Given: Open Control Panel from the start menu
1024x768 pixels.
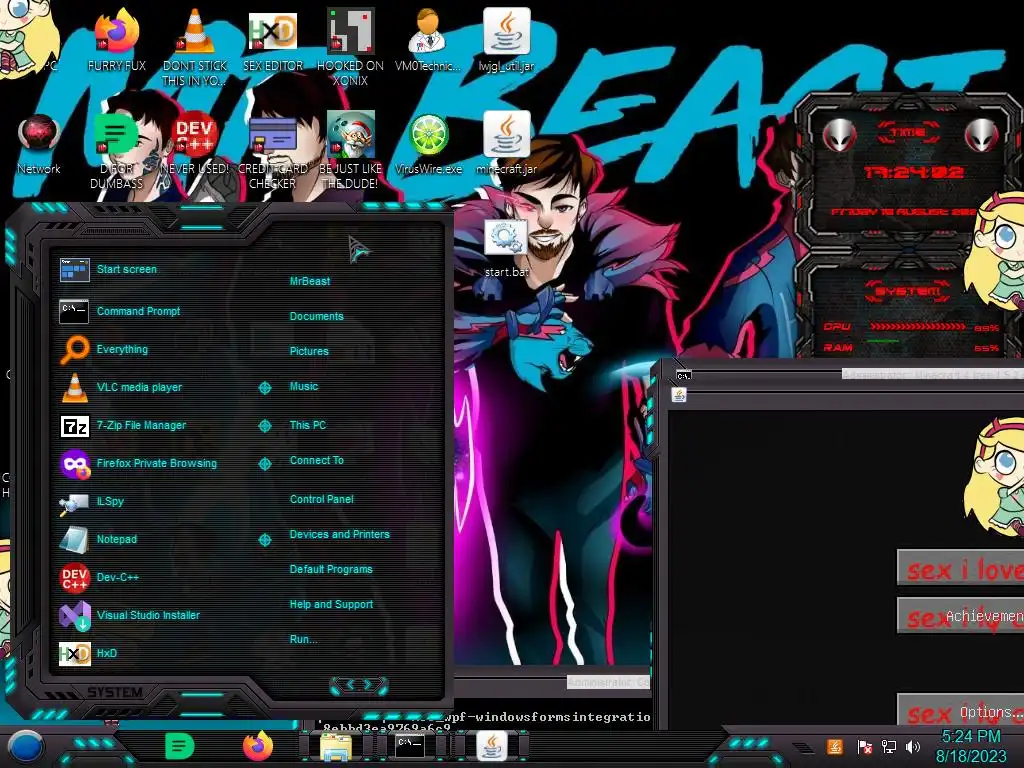Looking at the screenshot, I should (x=321, y=499).
